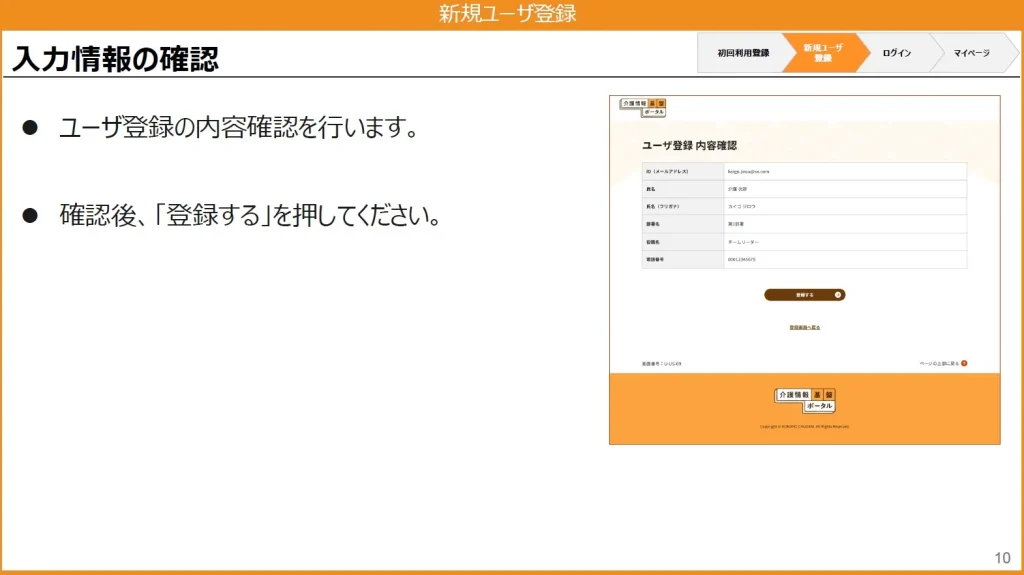The height and width of the screenshot is (575, 1024).
Task: Click the 役職名 row value チームリーダー
Action: tap(744, 242)
